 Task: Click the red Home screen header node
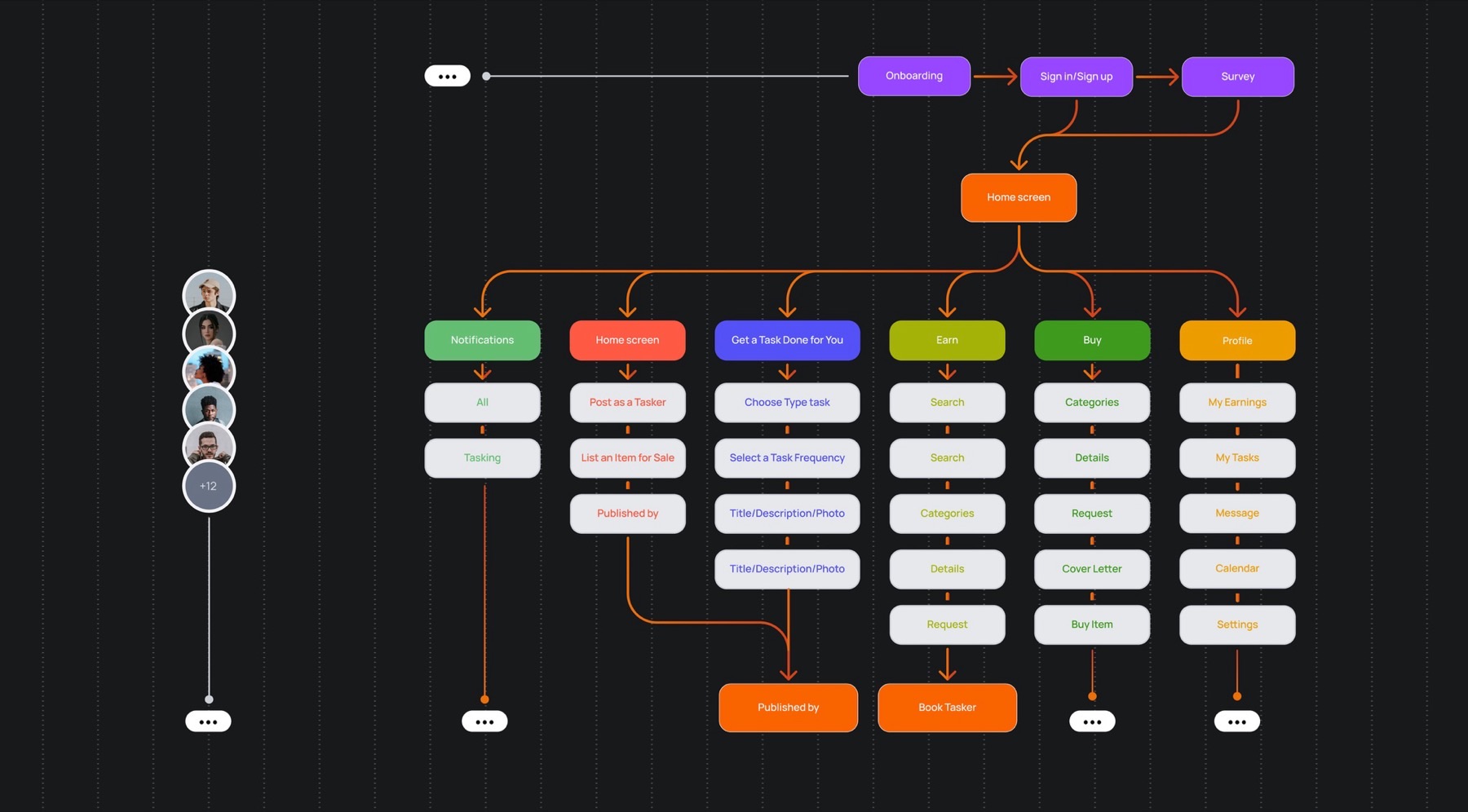(627, 340)
